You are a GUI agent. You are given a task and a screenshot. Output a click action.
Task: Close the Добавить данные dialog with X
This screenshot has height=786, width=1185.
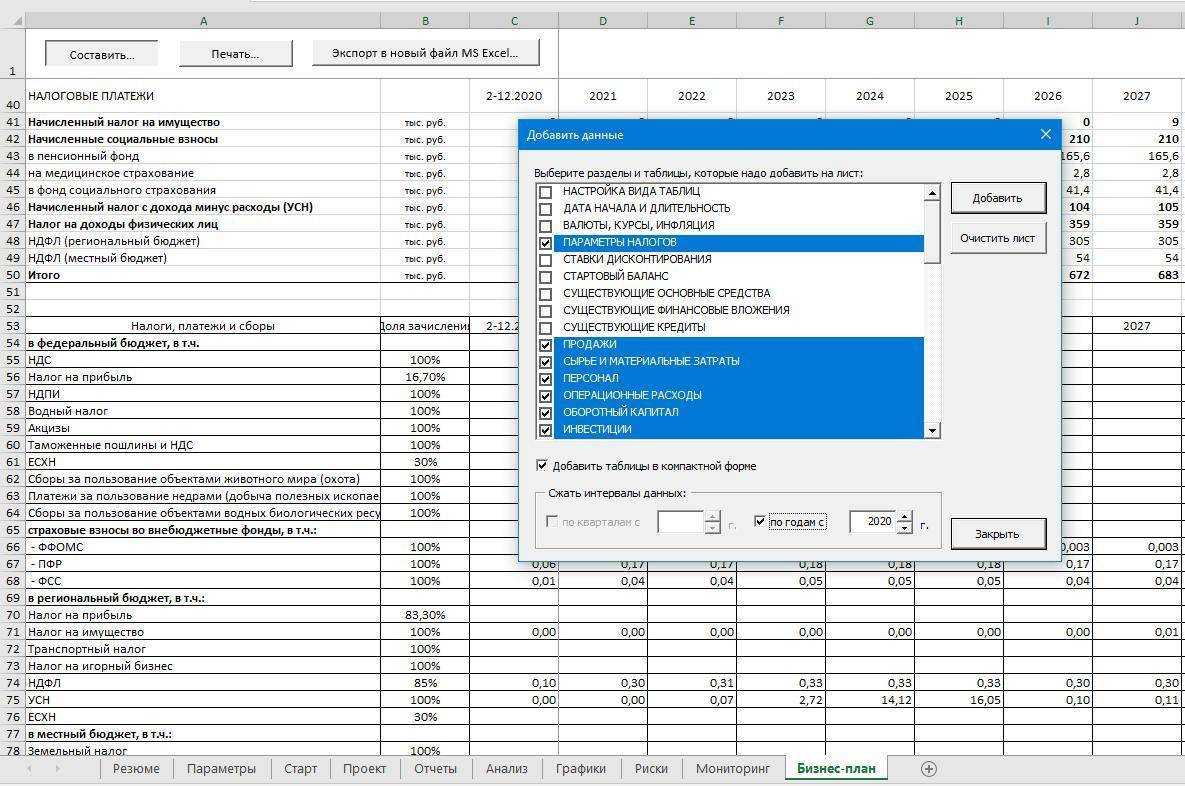pos(1045,135)
